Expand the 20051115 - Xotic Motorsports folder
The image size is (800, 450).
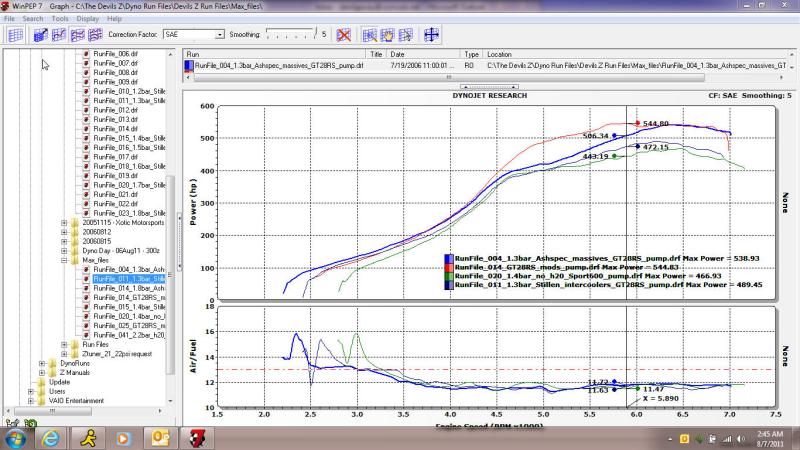pos(64,223)
